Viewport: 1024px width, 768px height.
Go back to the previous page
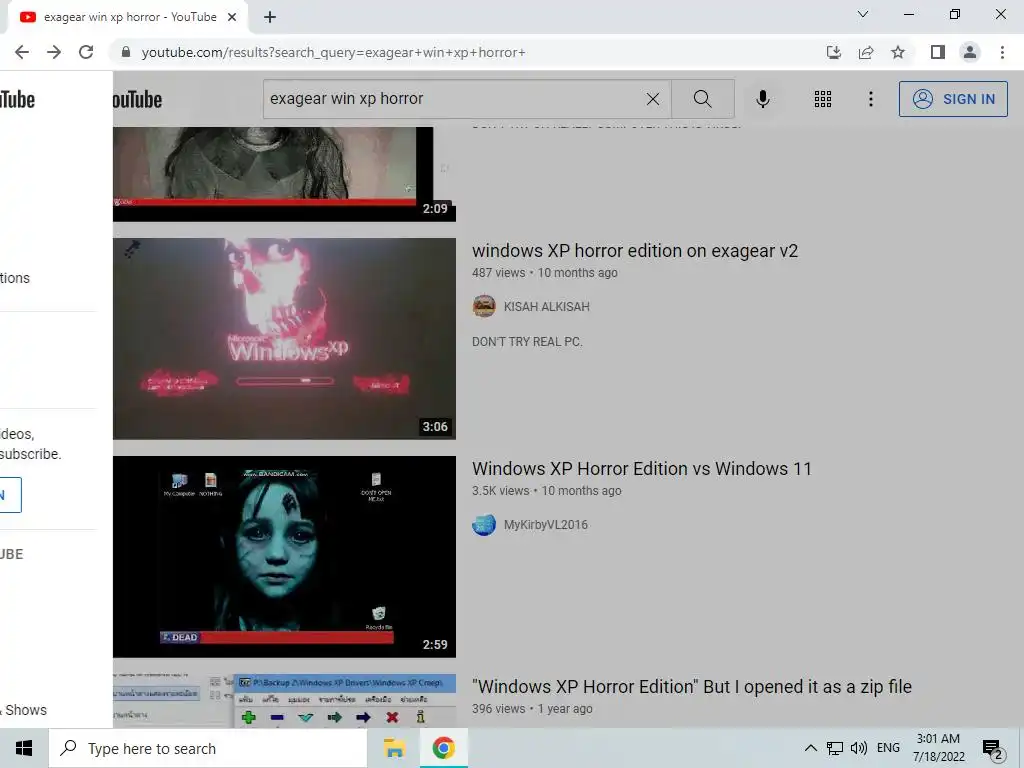[22, 52]
